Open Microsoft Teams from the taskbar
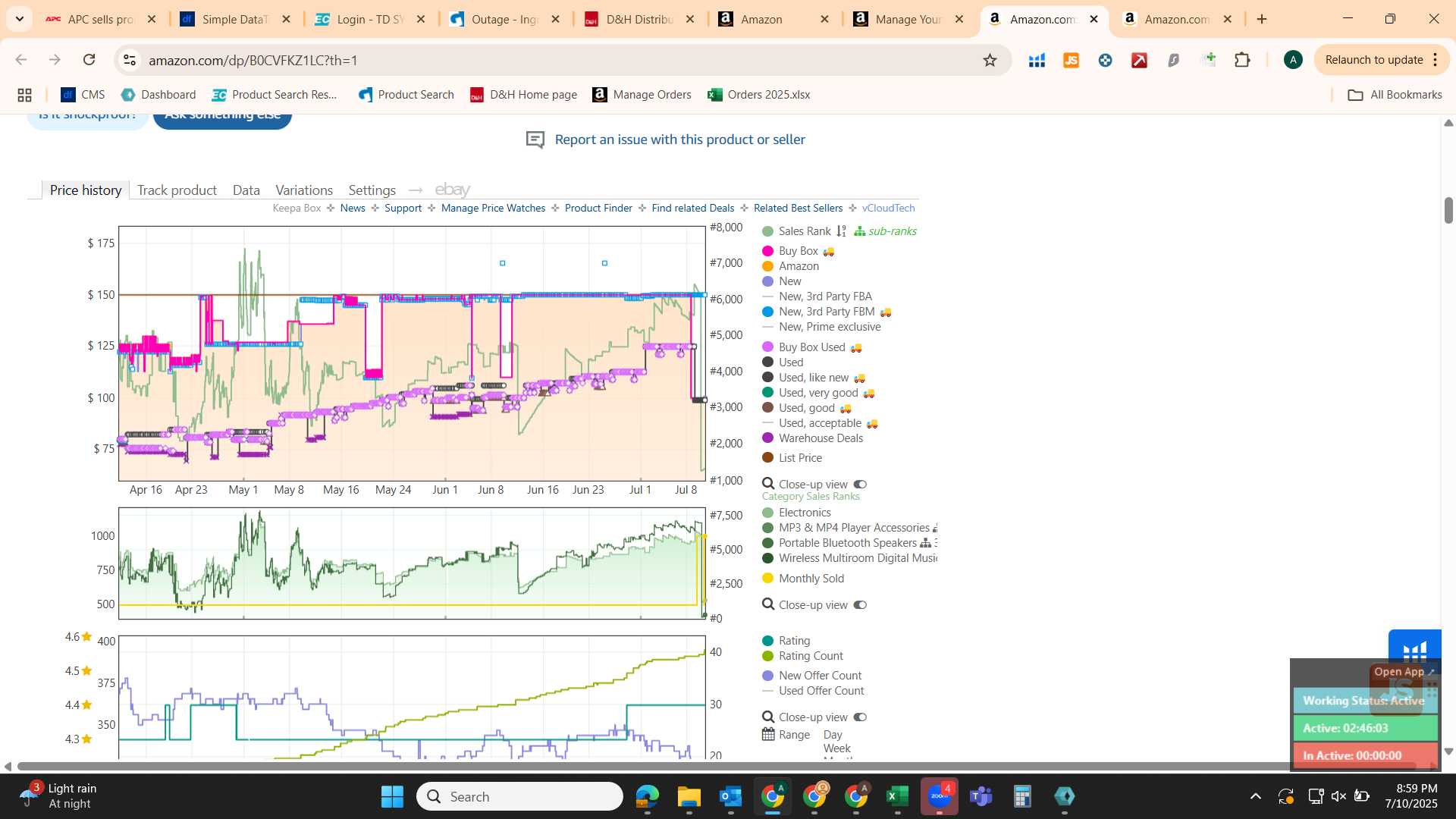The image size is (1456, 819). click(981, 796)
